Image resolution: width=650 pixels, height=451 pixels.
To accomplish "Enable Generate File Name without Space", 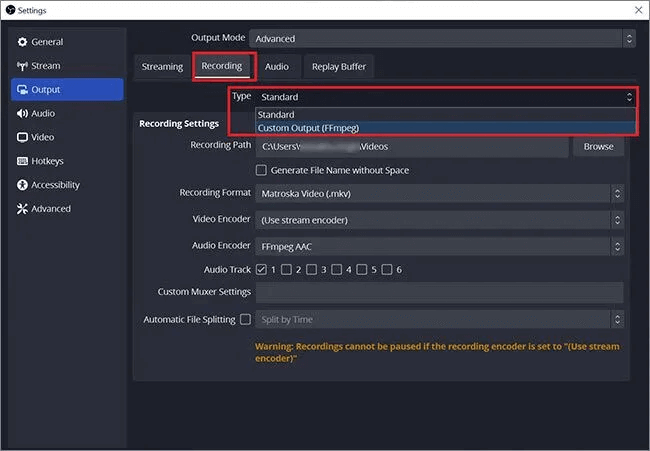I will point(261,170).
